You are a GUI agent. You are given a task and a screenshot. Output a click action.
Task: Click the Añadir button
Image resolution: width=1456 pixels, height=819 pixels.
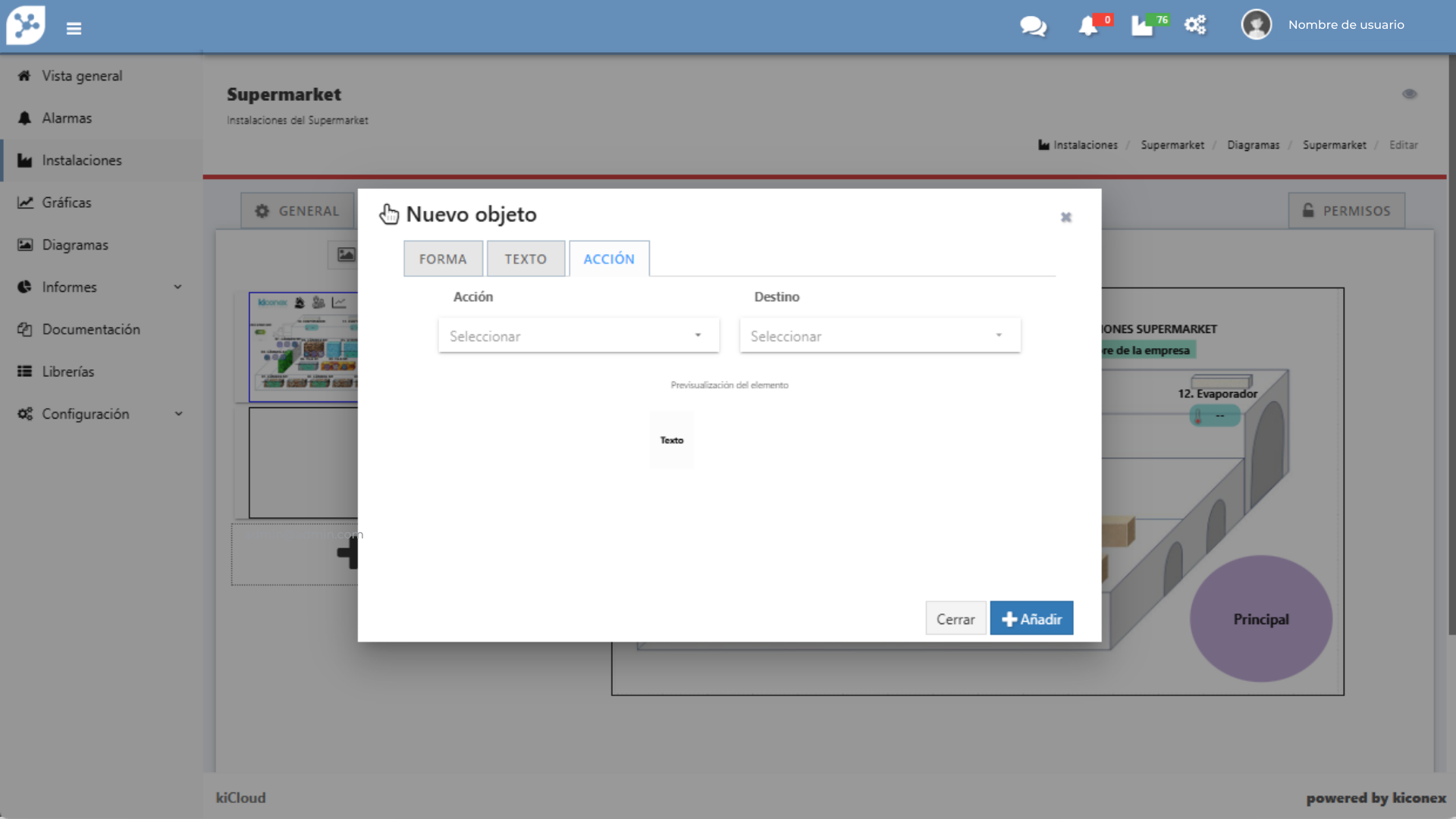1031,619
